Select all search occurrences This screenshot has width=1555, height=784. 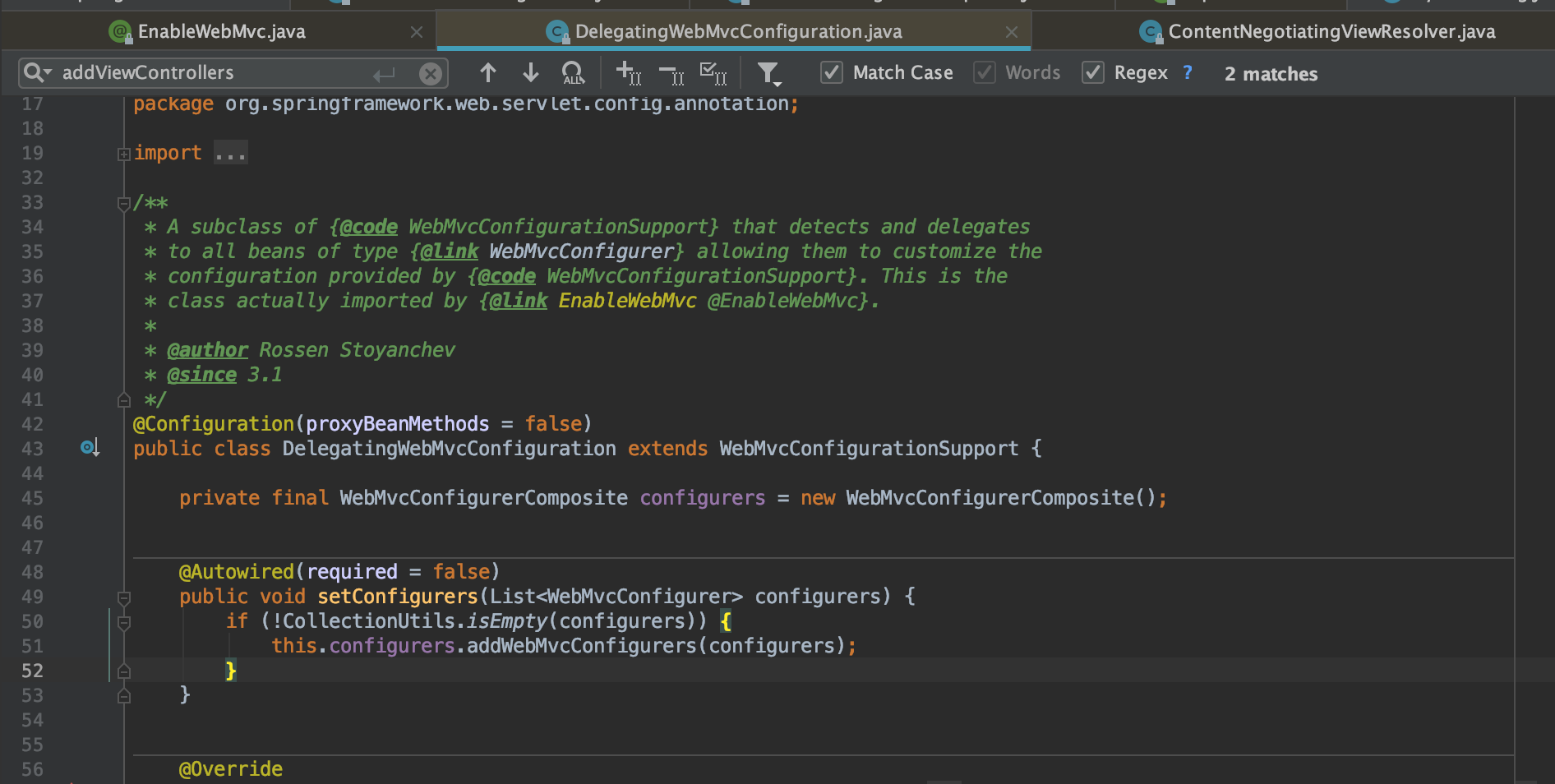(713, 73)
